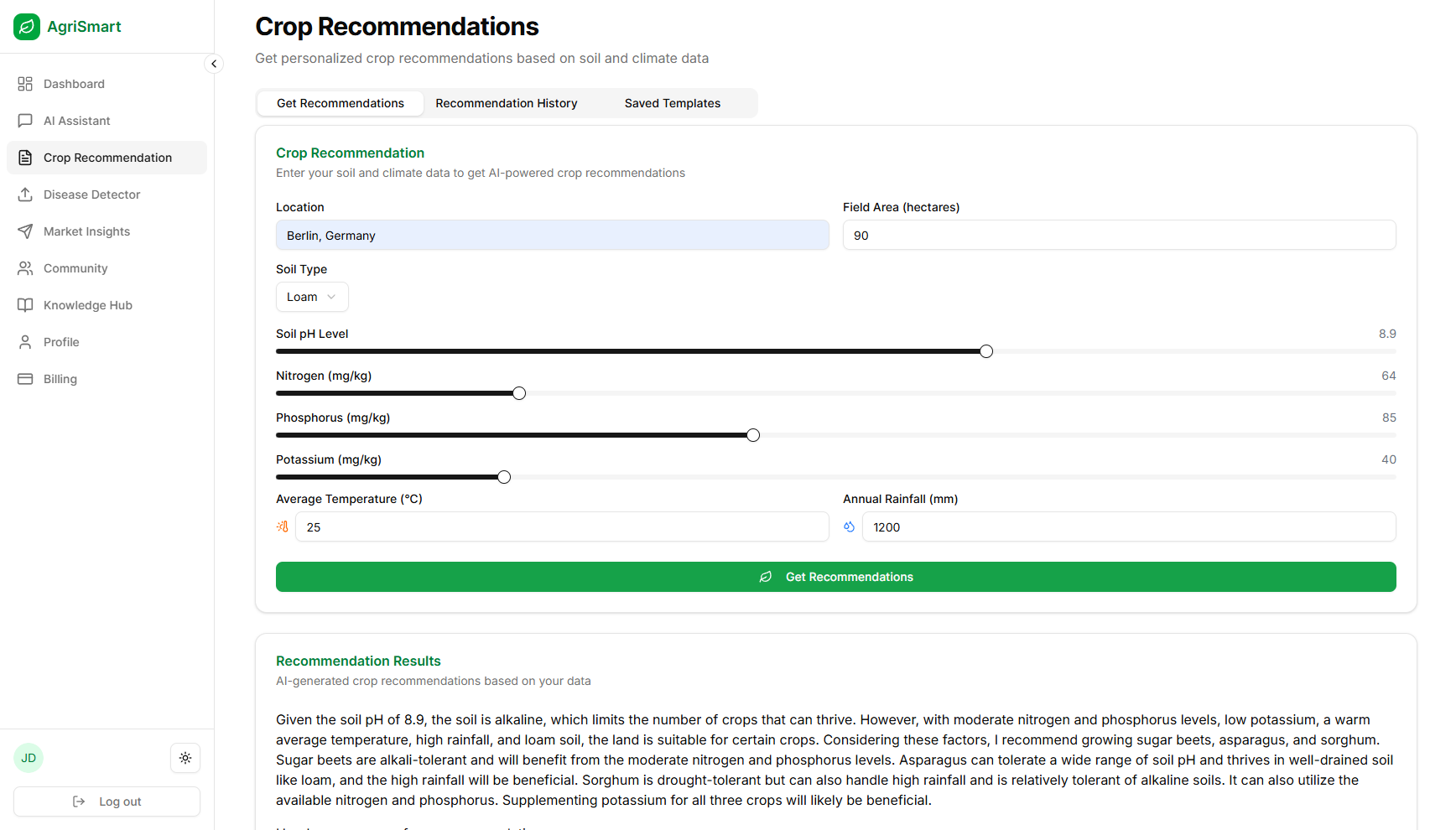This screenshot has width=1456, height=830.
Task: Click the Nitrogen slider handle
Action: [x=519, y=393]
